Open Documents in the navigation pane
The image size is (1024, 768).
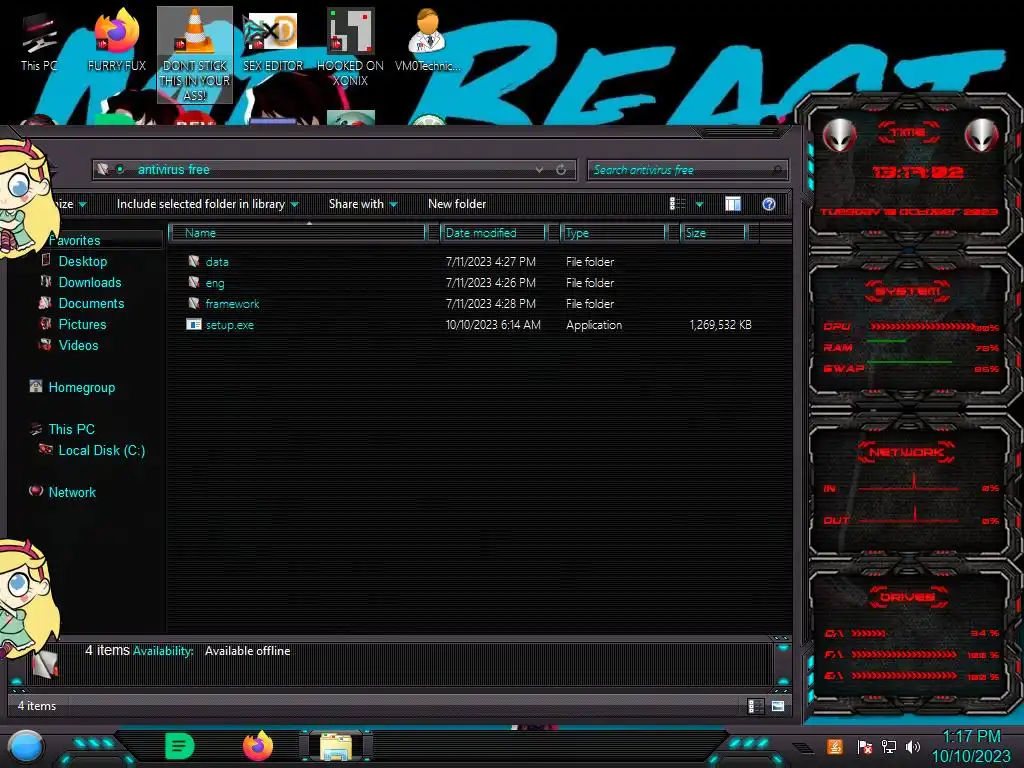(91, 303)
